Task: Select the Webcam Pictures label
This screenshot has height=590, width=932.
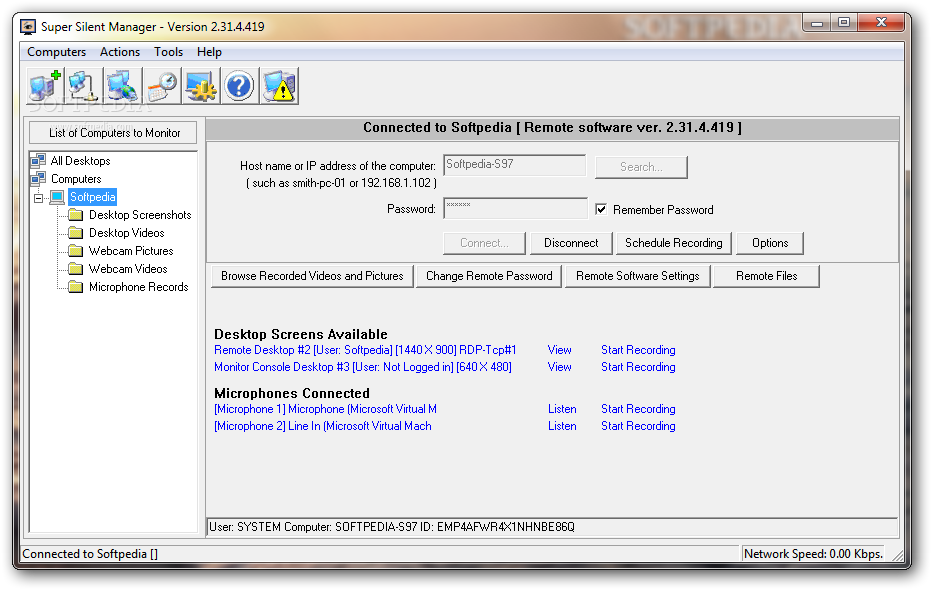Action: coord(131,251)
